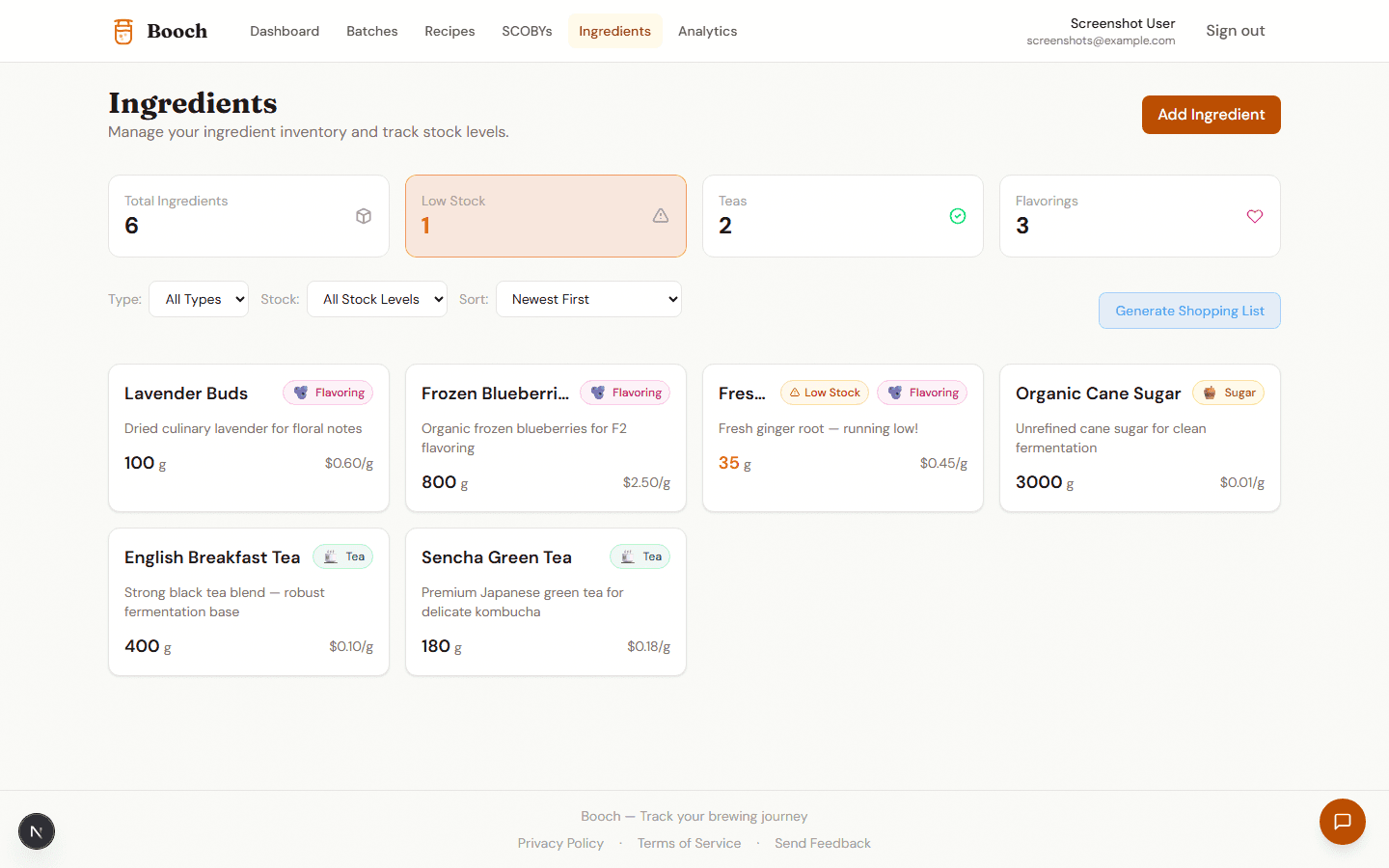The height and width of the screenshot is (868, 1389).
Task: Click the $0.01/g price value
Action: point(1242,482)
